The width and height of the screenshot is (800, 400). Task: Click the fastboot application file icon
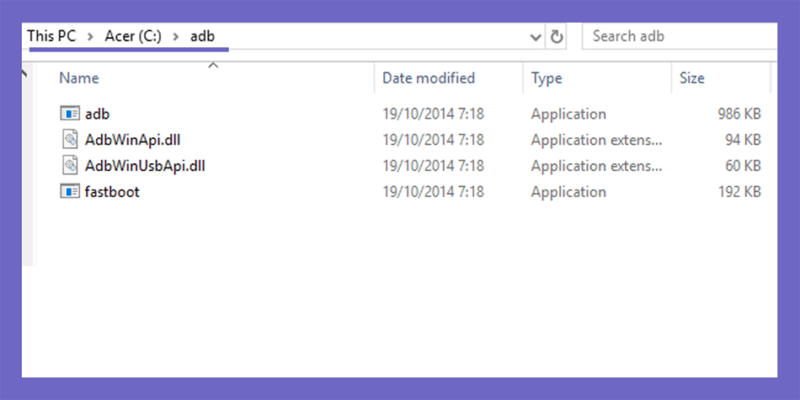point(70,191)
